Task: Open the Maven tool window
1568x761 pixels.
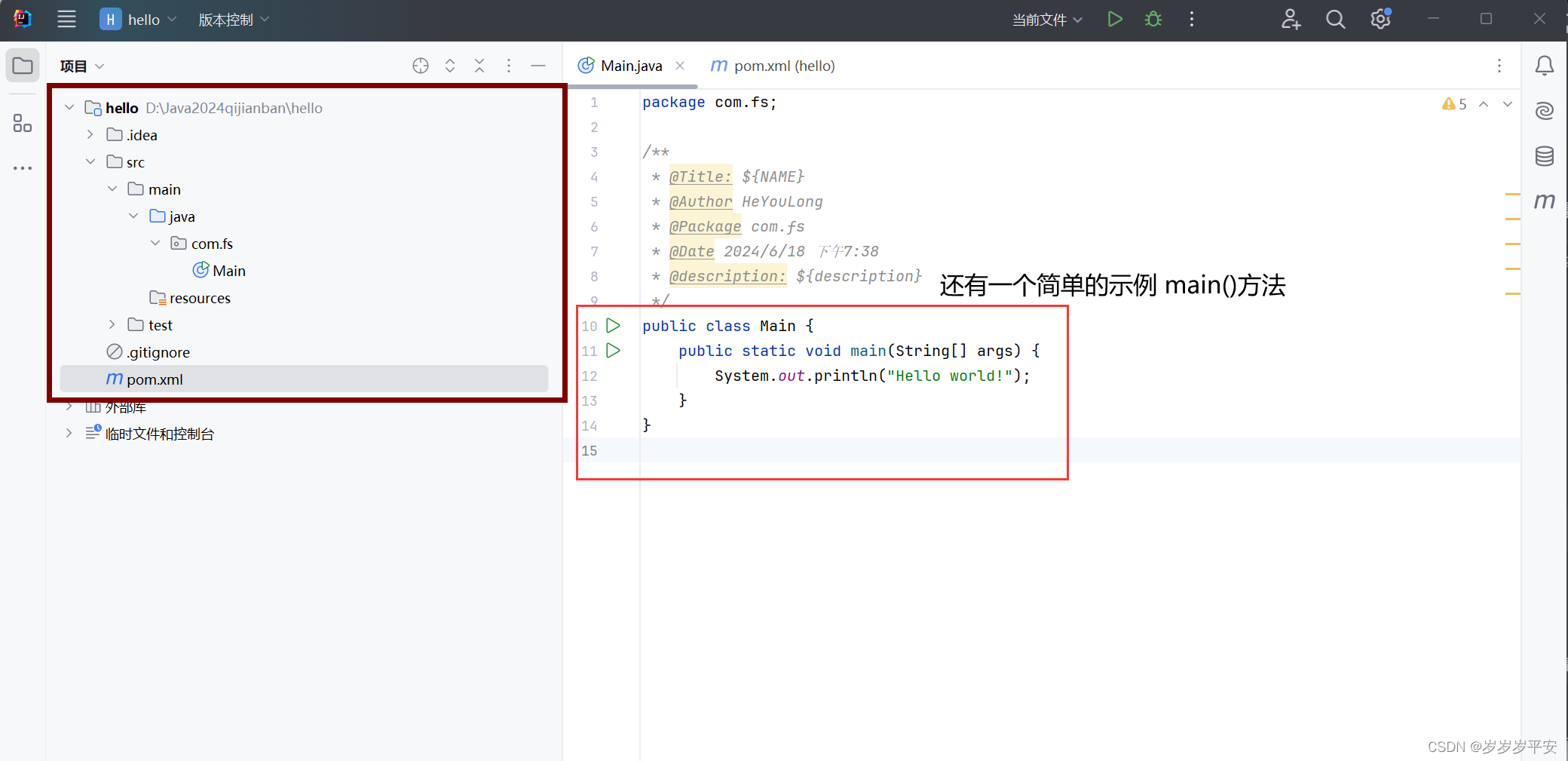Action: [1545, 201]
